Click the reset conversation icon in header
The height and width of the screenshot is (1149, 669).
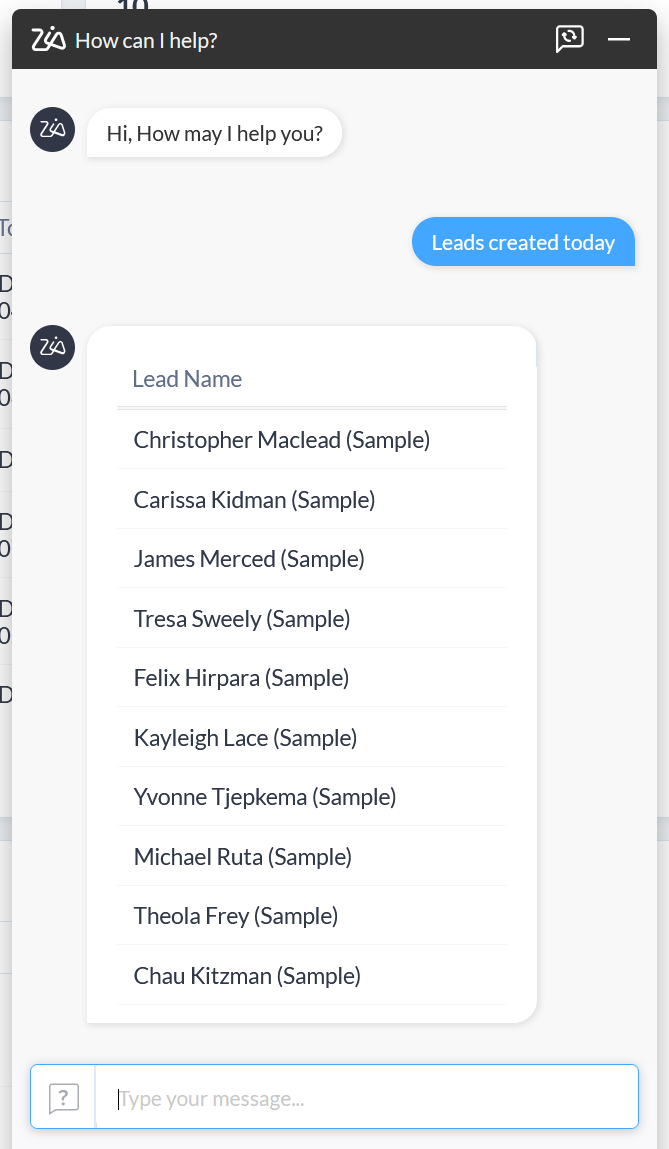click(x=569, y=39)
